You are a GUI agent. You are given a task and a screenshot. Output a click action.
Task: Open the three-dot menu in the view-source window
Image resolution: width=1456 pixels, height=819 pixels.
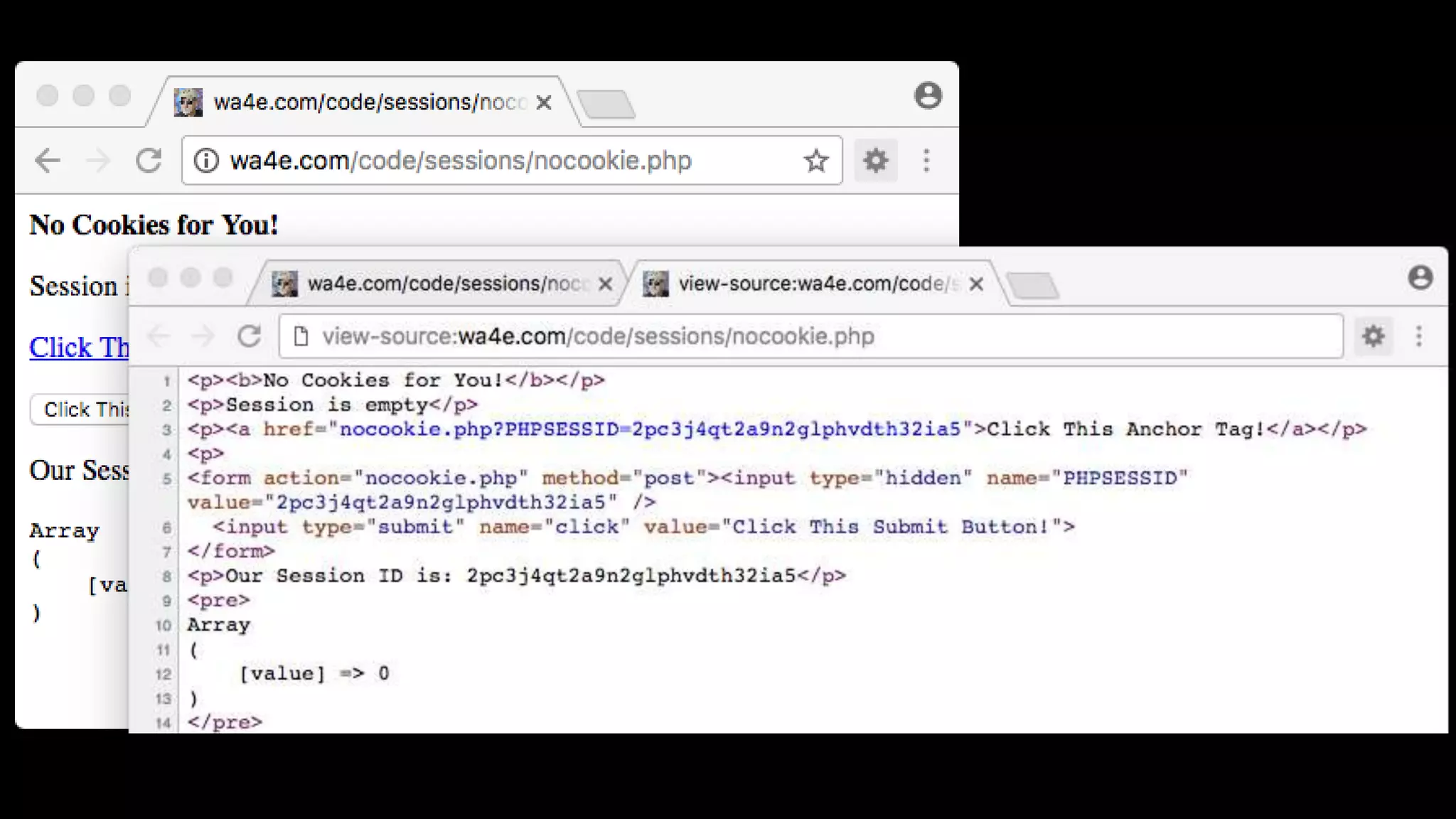pos(1418,336)
